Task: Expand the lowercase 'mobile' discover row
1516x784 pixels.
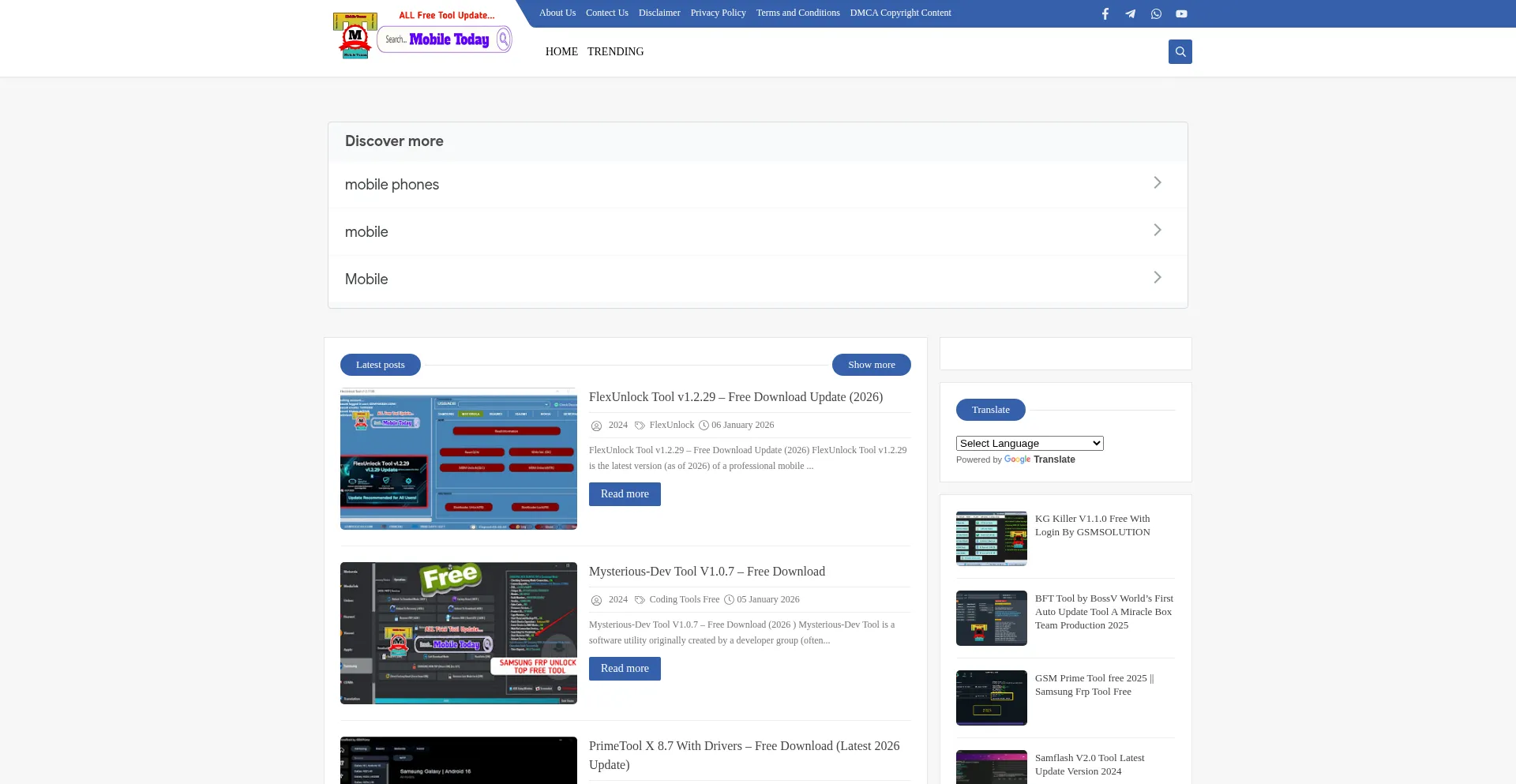Action: coord(757,231)
